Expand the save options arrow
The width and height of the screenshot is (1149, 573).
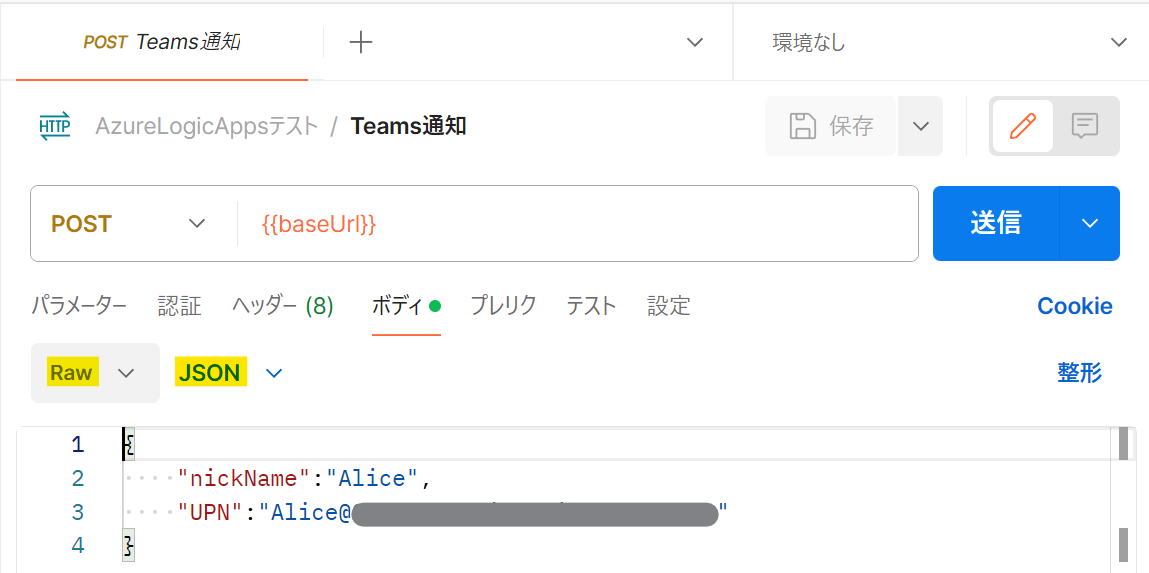pyautogui.click(x=921, y=126)
